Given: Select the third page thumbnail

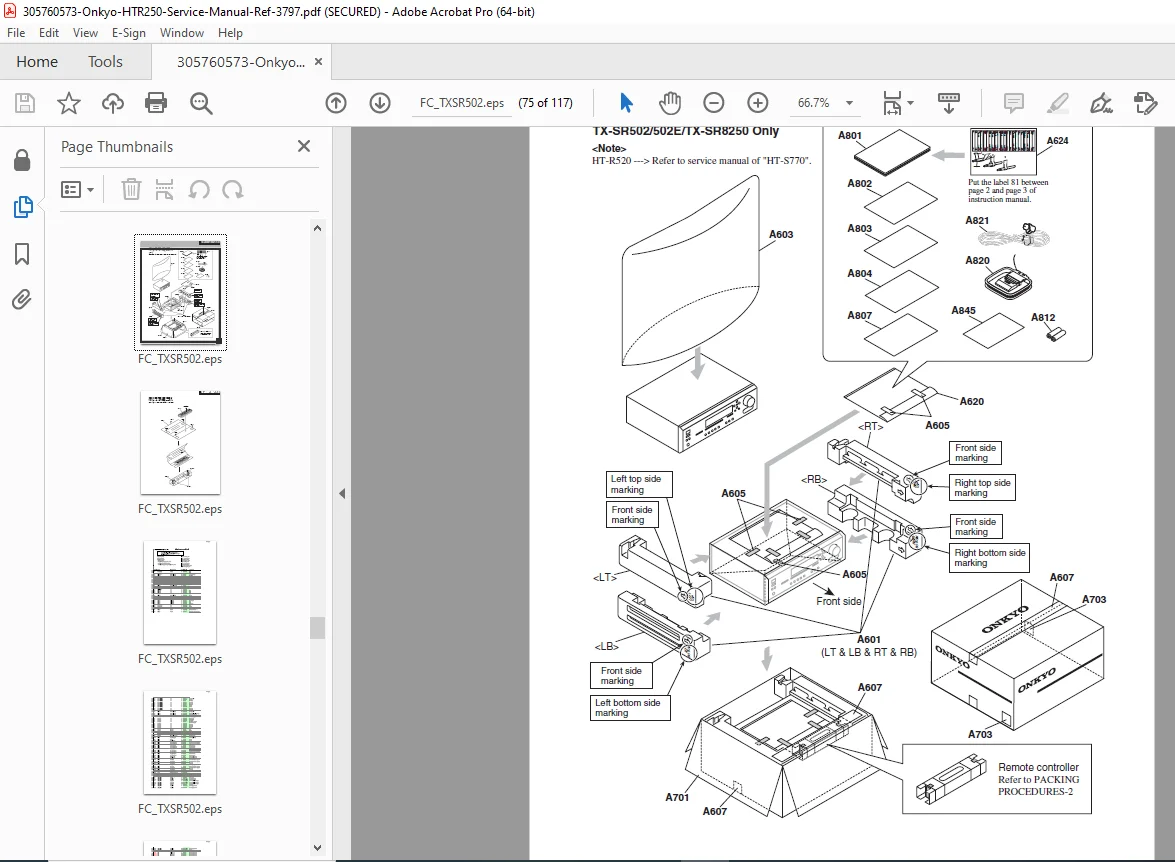Looking at the screenshot, I should pyautogui.click(x=180, y=592).
